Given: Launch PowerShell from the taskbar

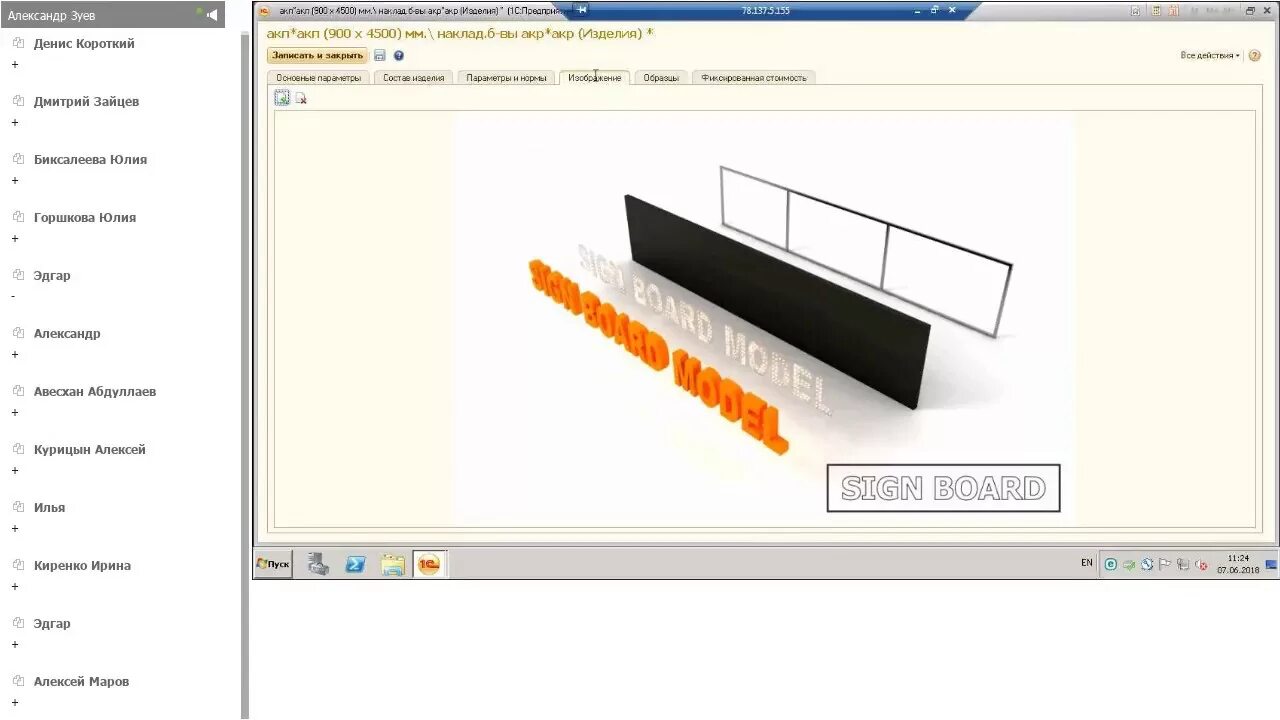Looking at the screenshot, I should (355, 564).
